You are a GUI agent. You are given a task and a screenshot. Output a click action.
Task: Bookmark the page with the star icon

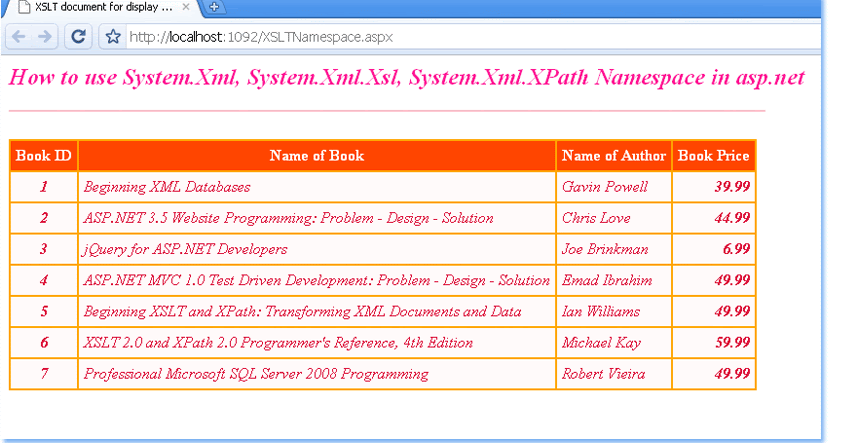click(x=113, y=37)
